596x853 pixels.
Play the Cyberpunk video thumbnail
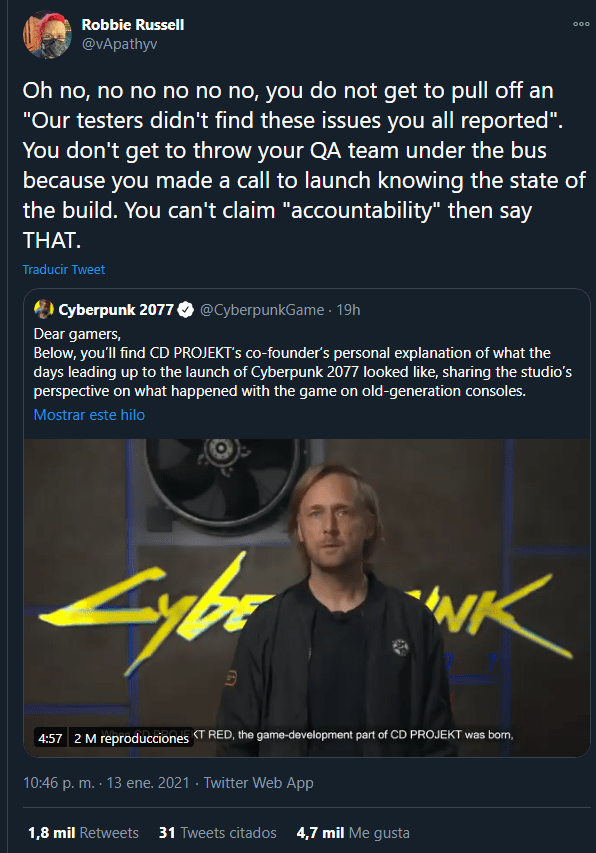pos(307,597)
